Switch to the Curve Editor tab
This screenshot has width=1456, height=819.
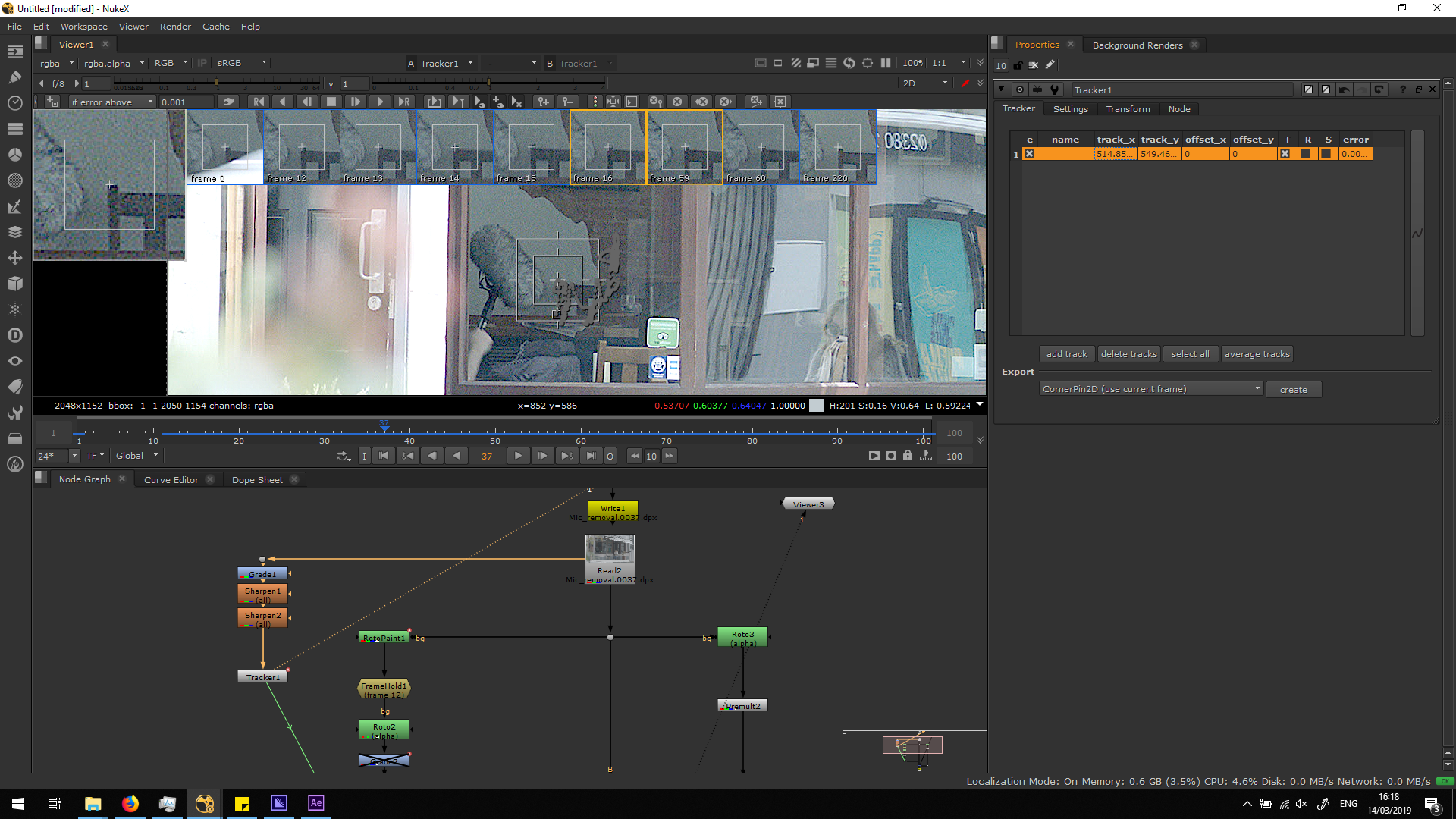[x=171, y=480]
